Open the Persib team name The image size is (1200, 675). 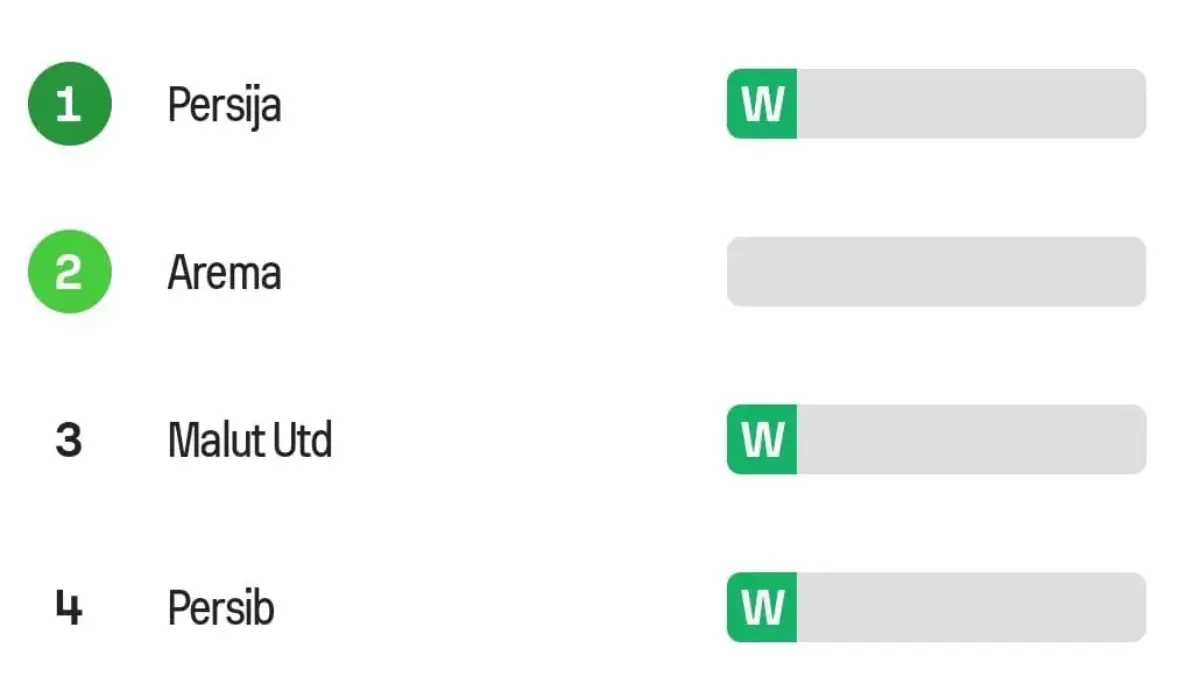pos(221,608)
